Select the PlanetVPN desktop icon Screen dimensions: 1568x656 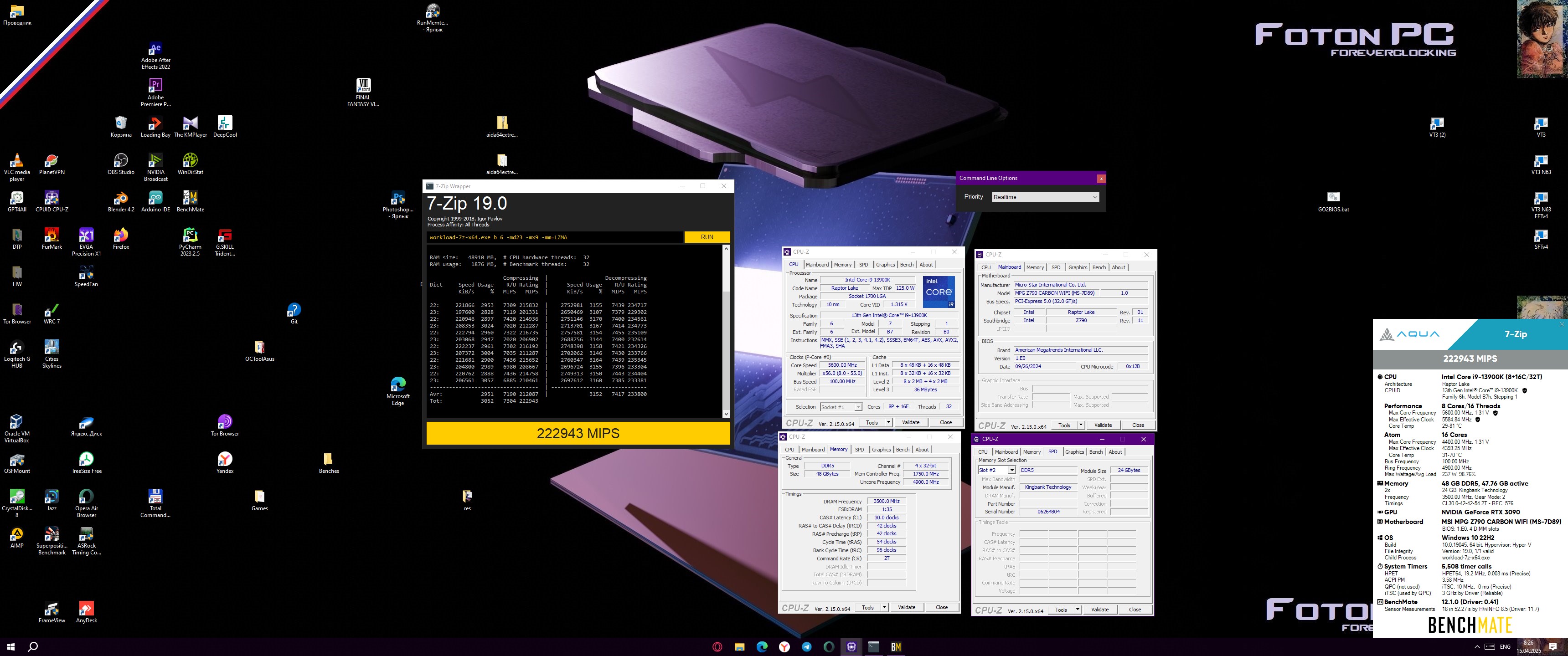[52, 164]
